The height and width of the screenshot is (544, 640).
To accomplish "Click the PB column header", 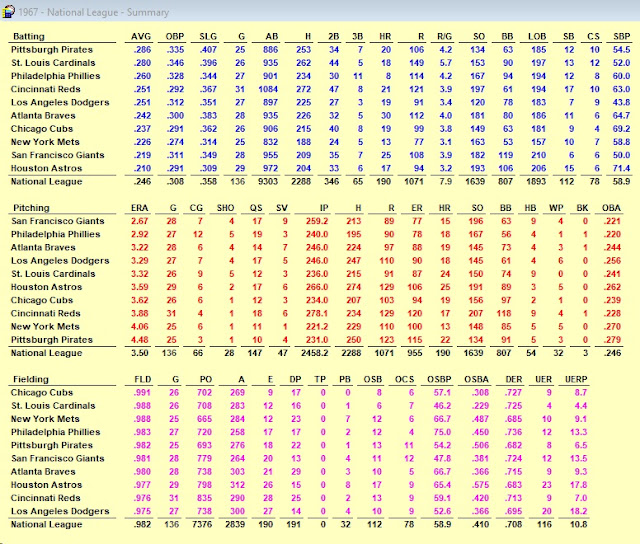I will pos(344,379).
